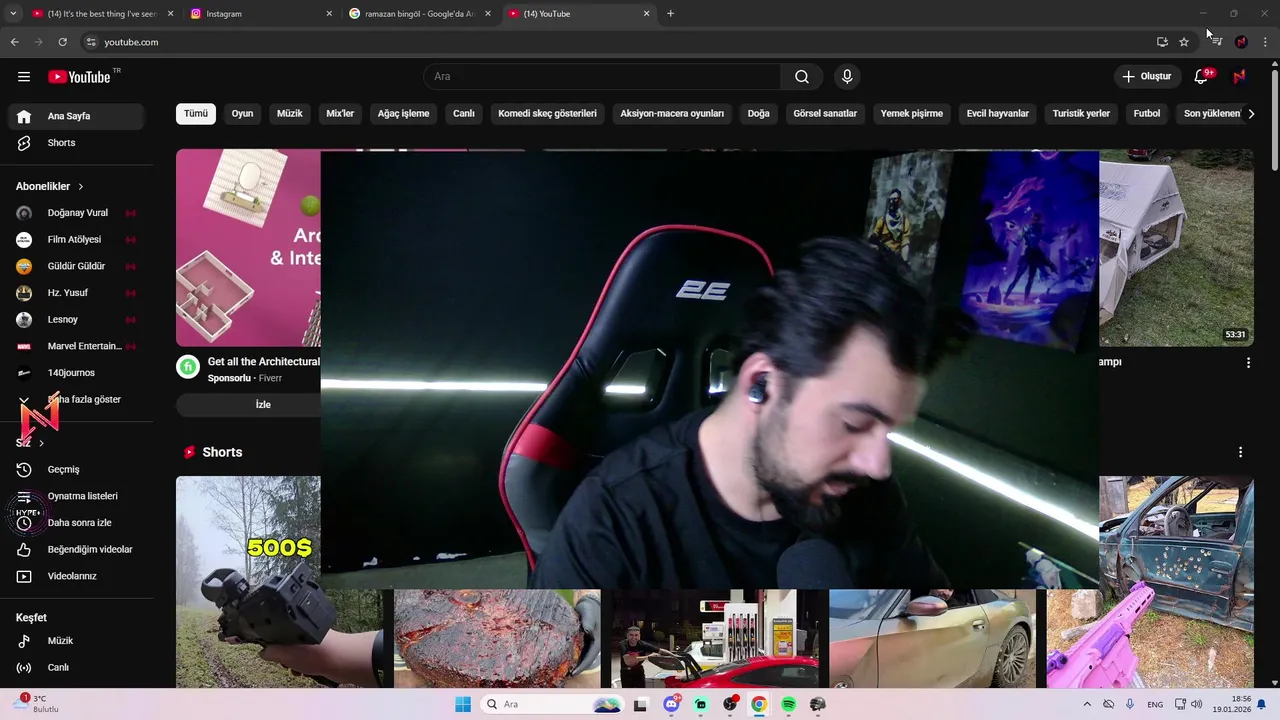
Task: Click the address bar youtube.com
Action: 131,42
